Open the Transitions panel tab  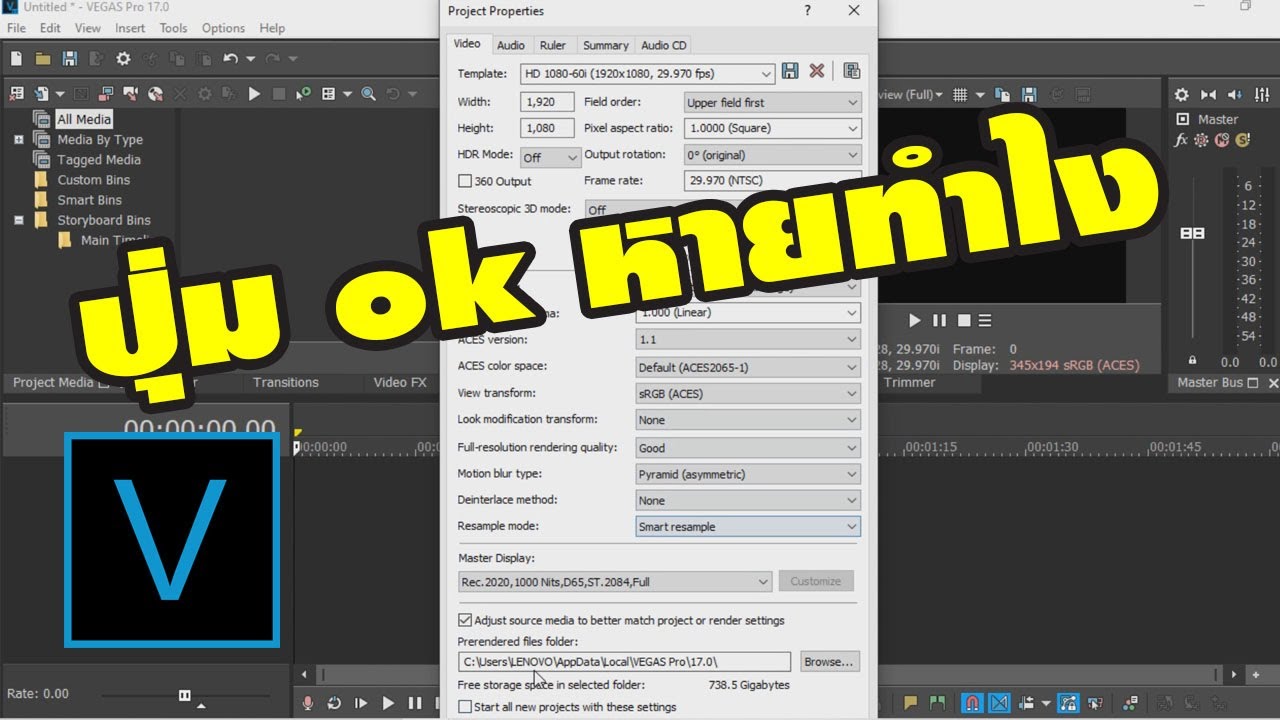pyautogui.click(x=286, y=382)
